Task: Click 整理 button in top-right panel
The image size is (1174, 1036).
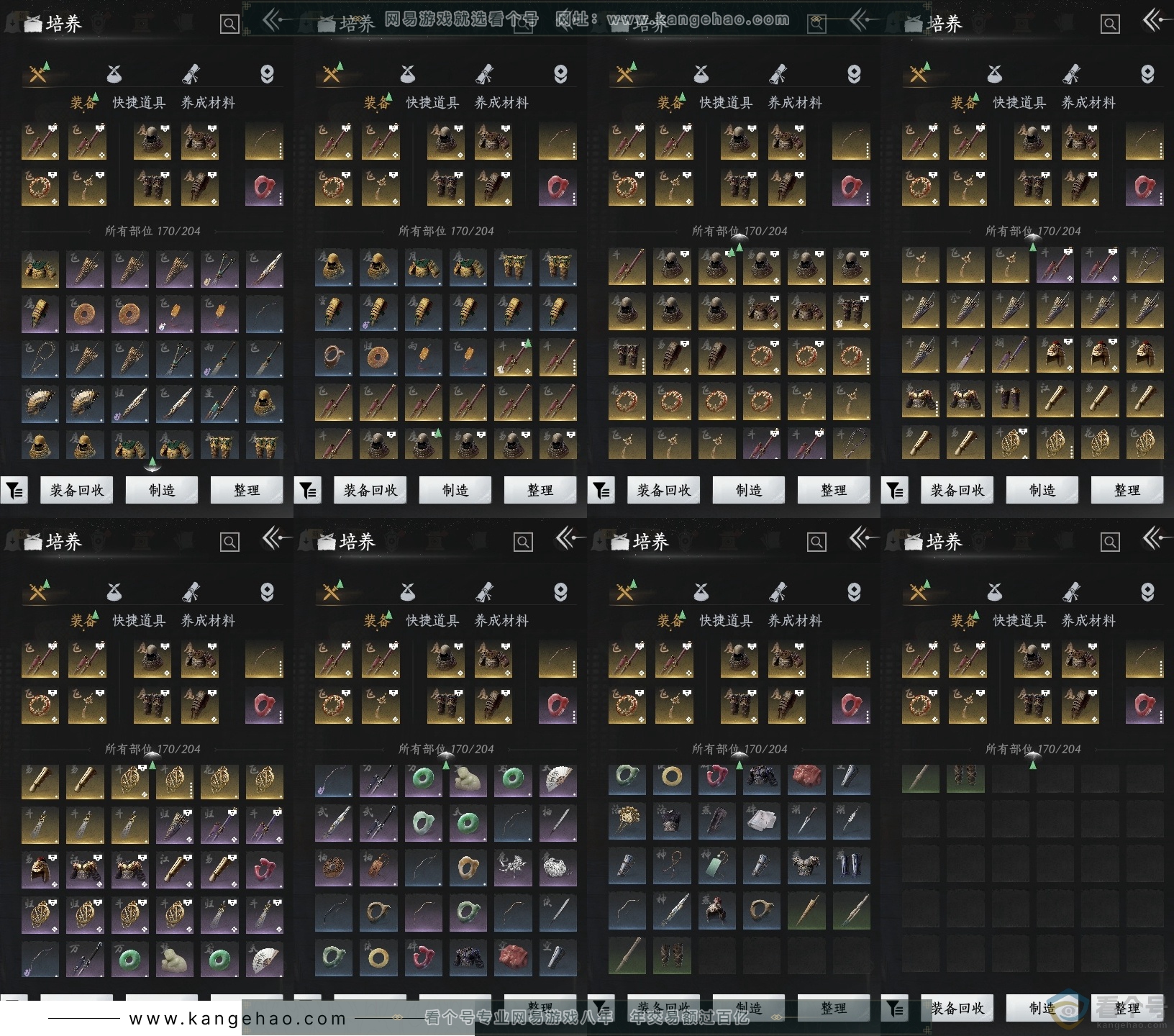Action: (x=1127, y=491)
